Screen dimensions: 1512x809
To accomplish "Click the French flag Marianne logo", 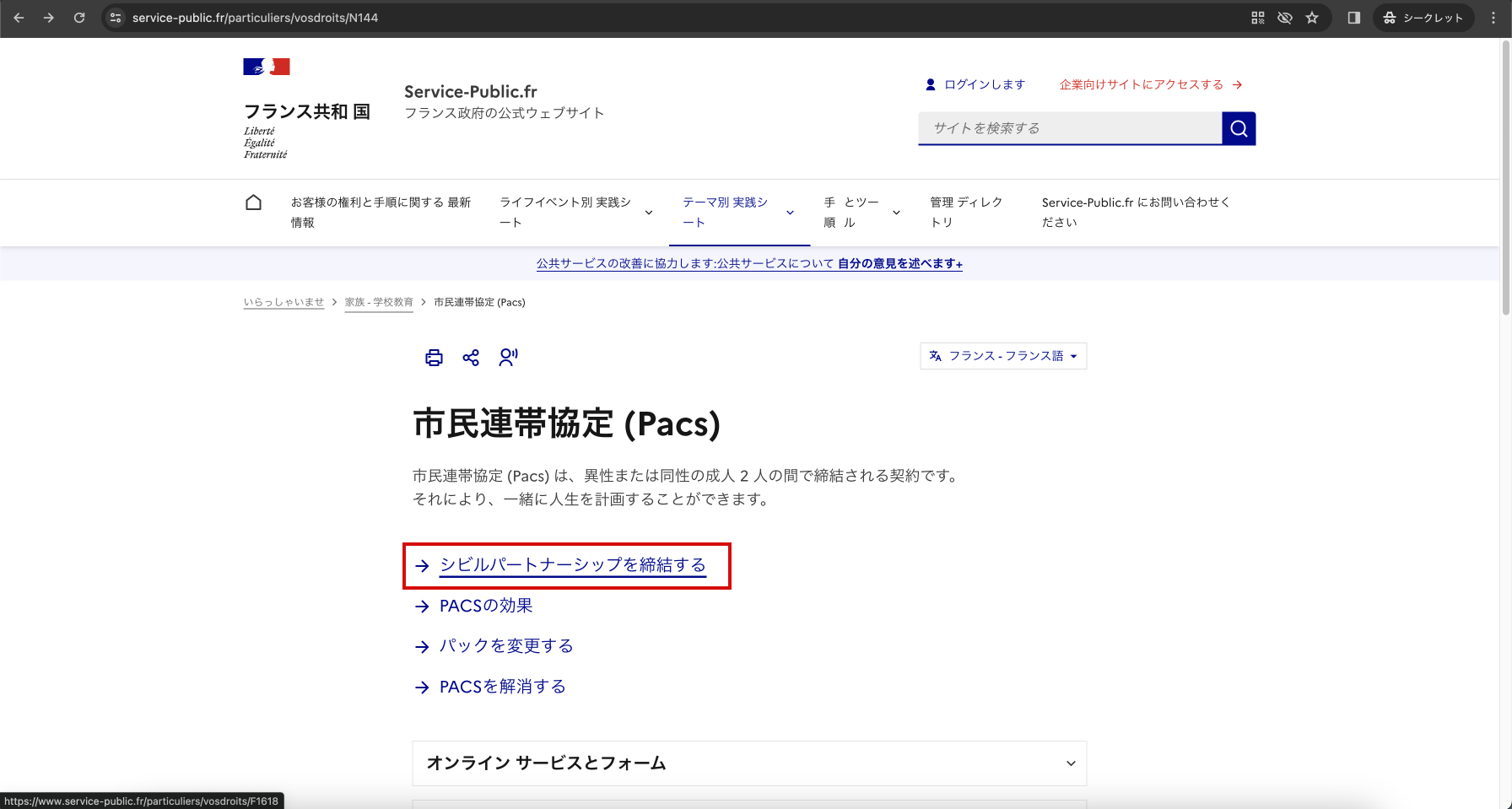I will pyautogui.click(x=267, y=67).
